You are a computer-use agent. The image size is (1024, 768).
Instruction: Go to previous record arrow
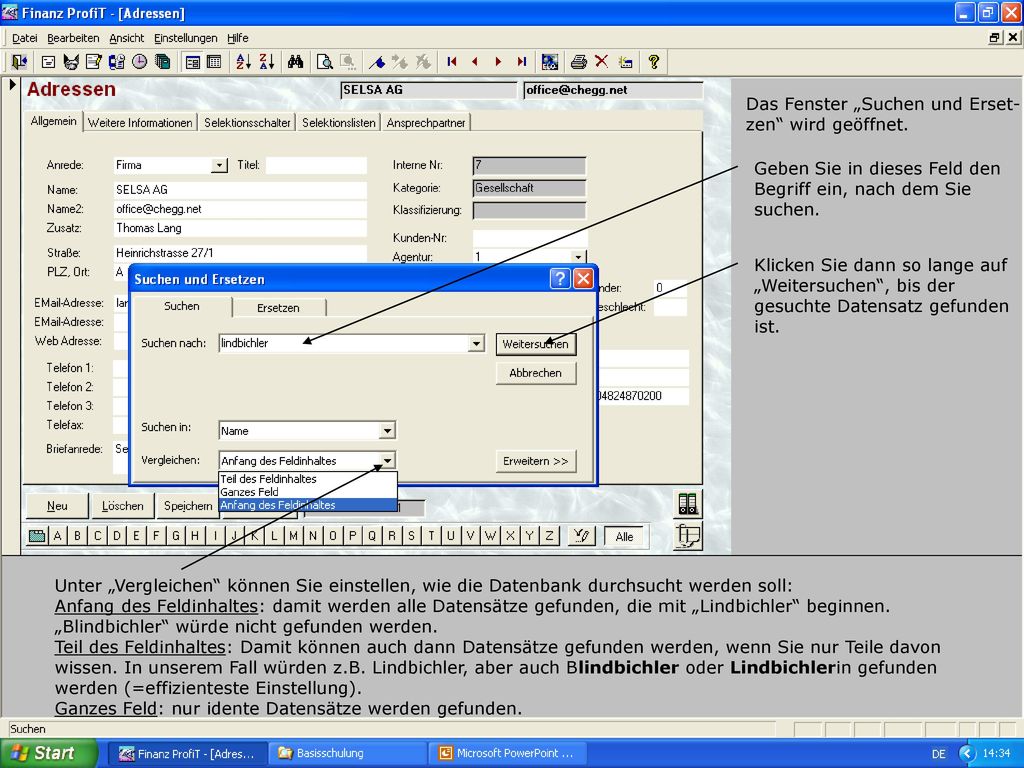475,62
